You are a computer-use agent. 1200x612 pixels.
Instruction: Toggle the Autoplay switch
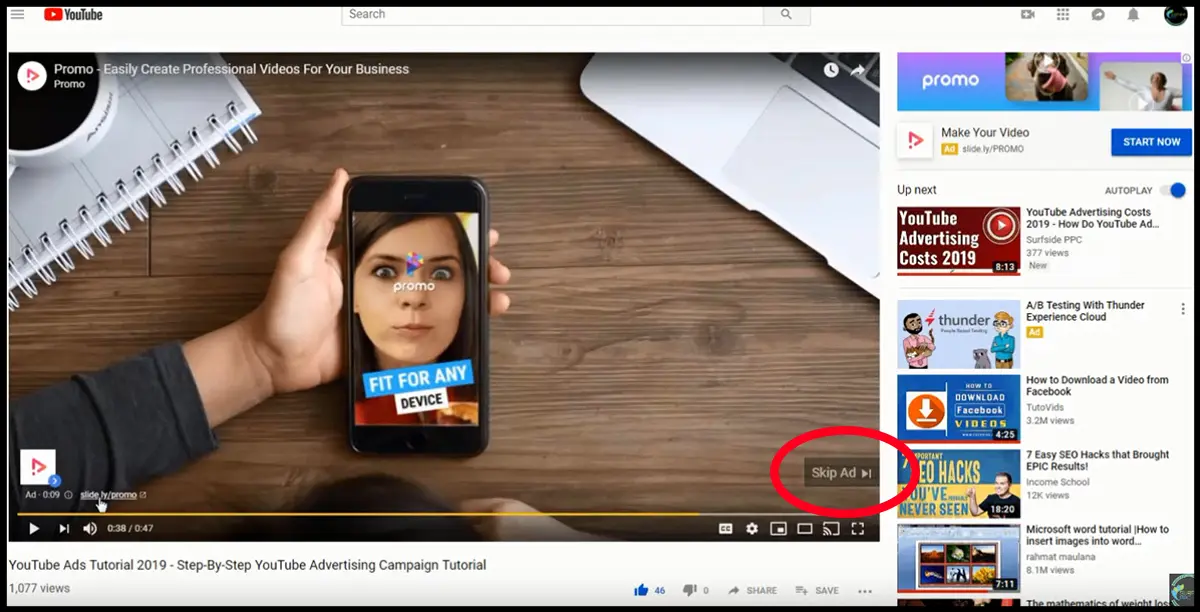pyautogui.click(x=1173, y=190)
